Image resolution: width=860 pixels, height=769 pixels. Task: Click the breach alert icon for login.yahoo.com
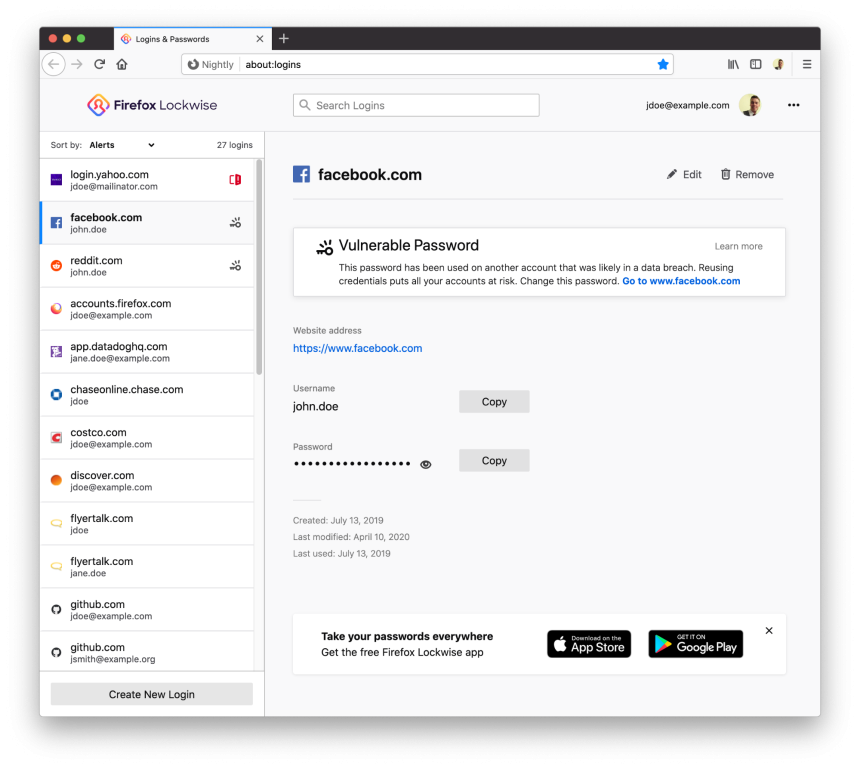click(235, 180)
